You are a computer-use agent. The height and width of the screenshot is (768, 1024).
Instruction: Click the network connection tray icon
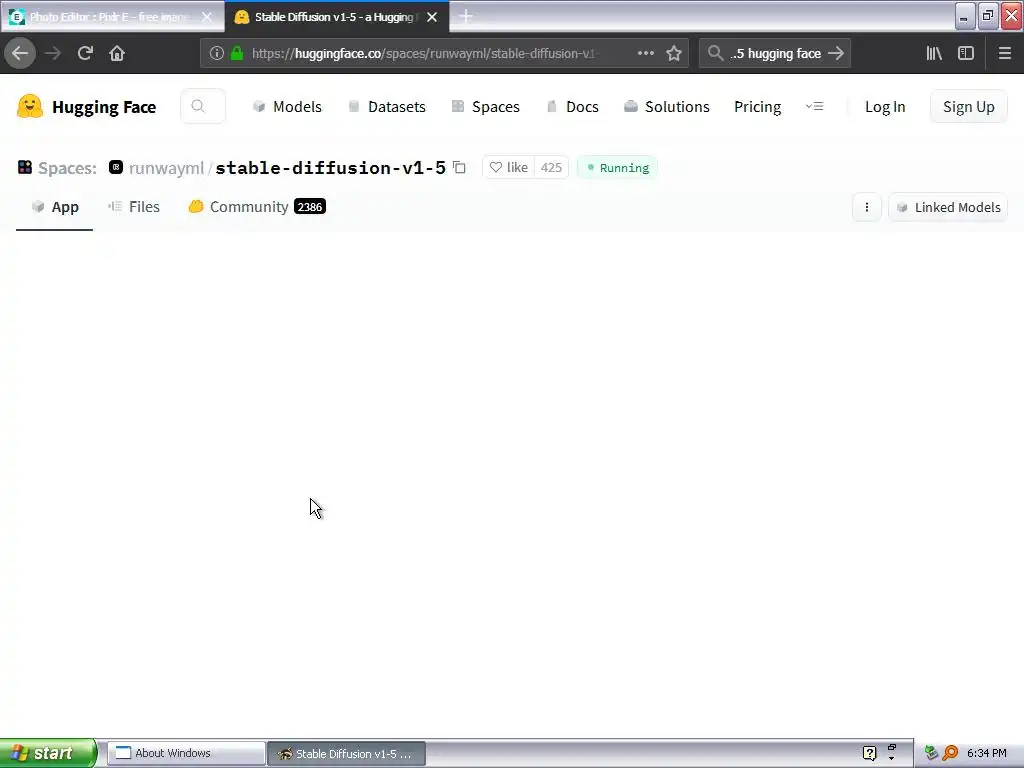931,753
